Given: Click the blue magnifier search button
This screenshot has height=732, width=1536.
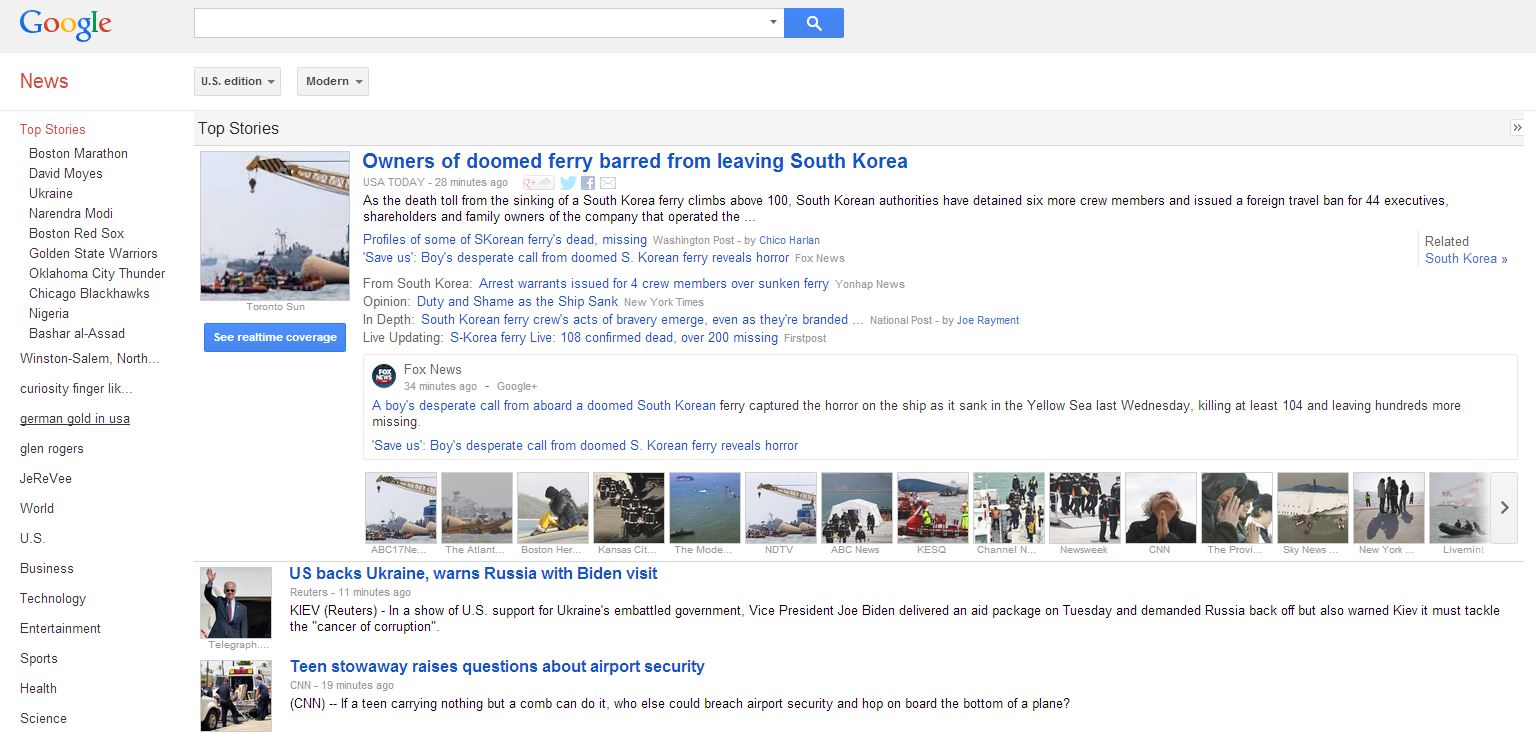Looking at the screenshot, I should (x=814, y=23).
